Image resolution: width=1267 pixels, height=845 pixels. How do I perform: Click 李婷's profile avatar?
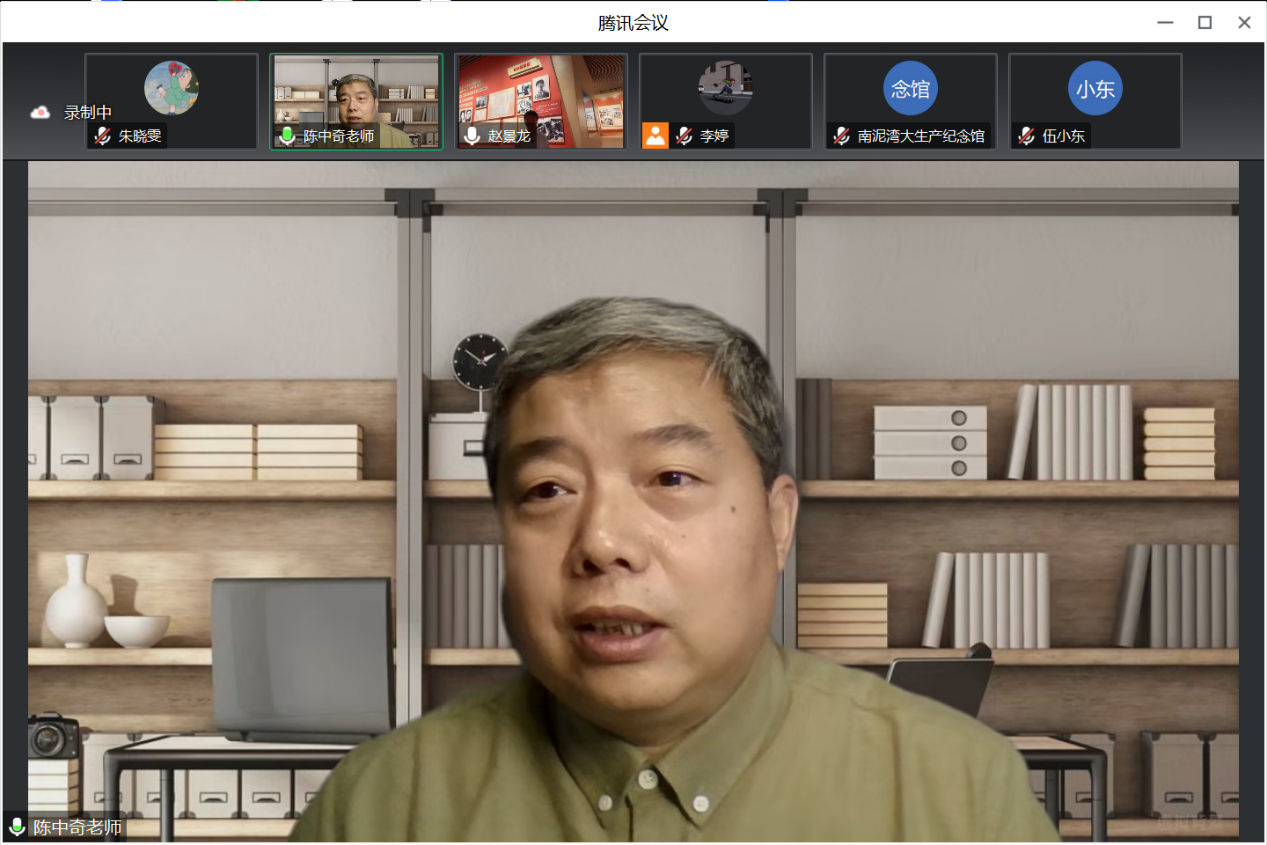click(x=725, y=88)
